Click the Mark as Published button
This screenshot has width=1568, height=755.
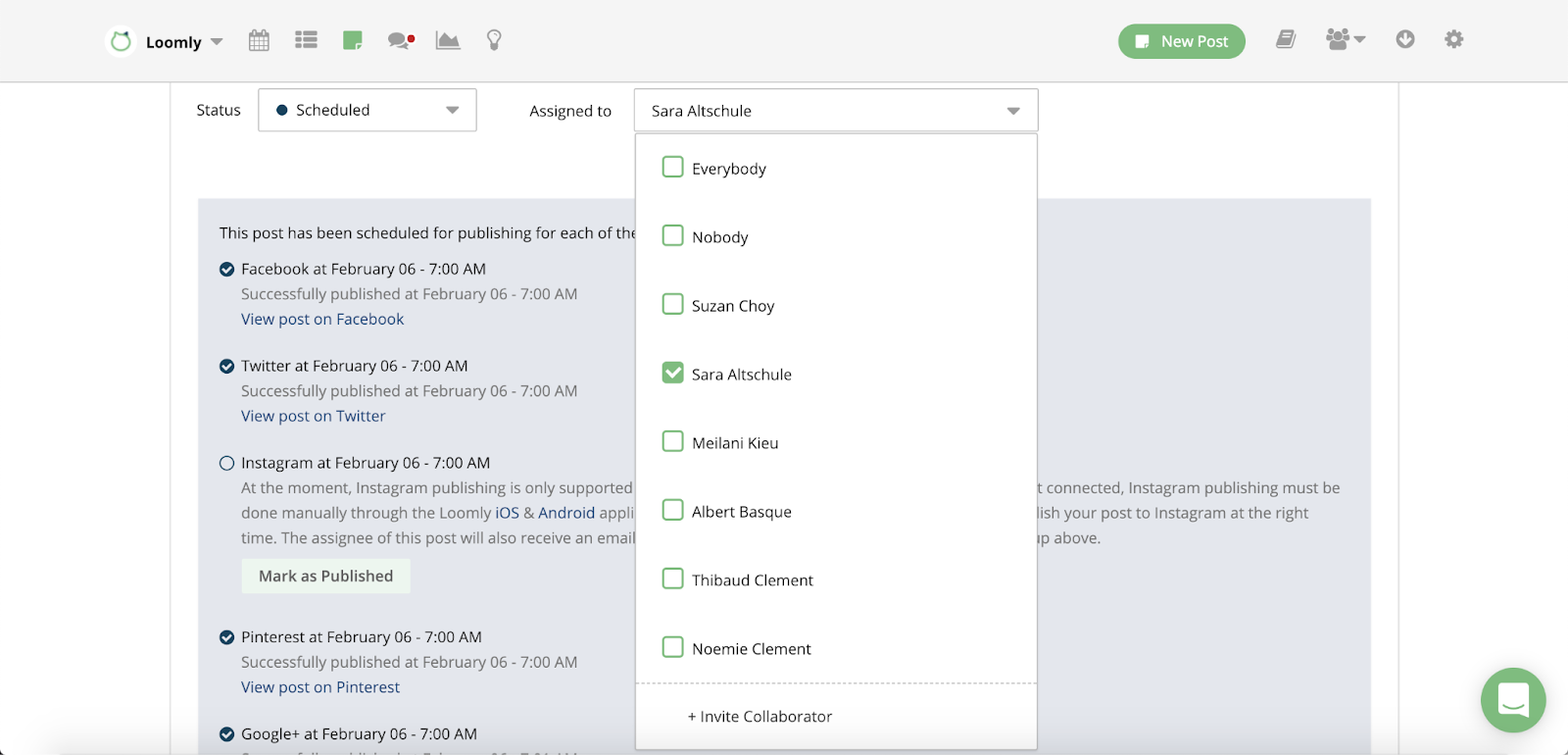[326, 576]
